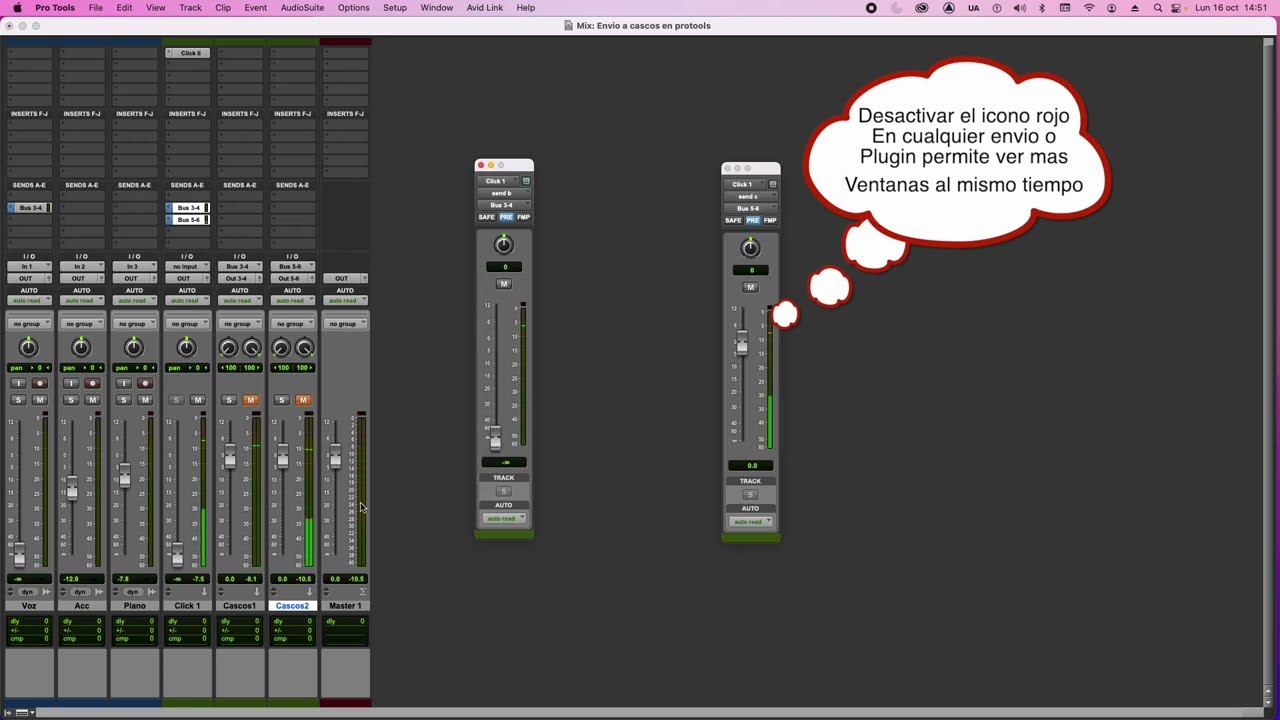Open macOS Spotlight search
The width and height of the screenshot is (1280, 720).
tap(1158, 8)
